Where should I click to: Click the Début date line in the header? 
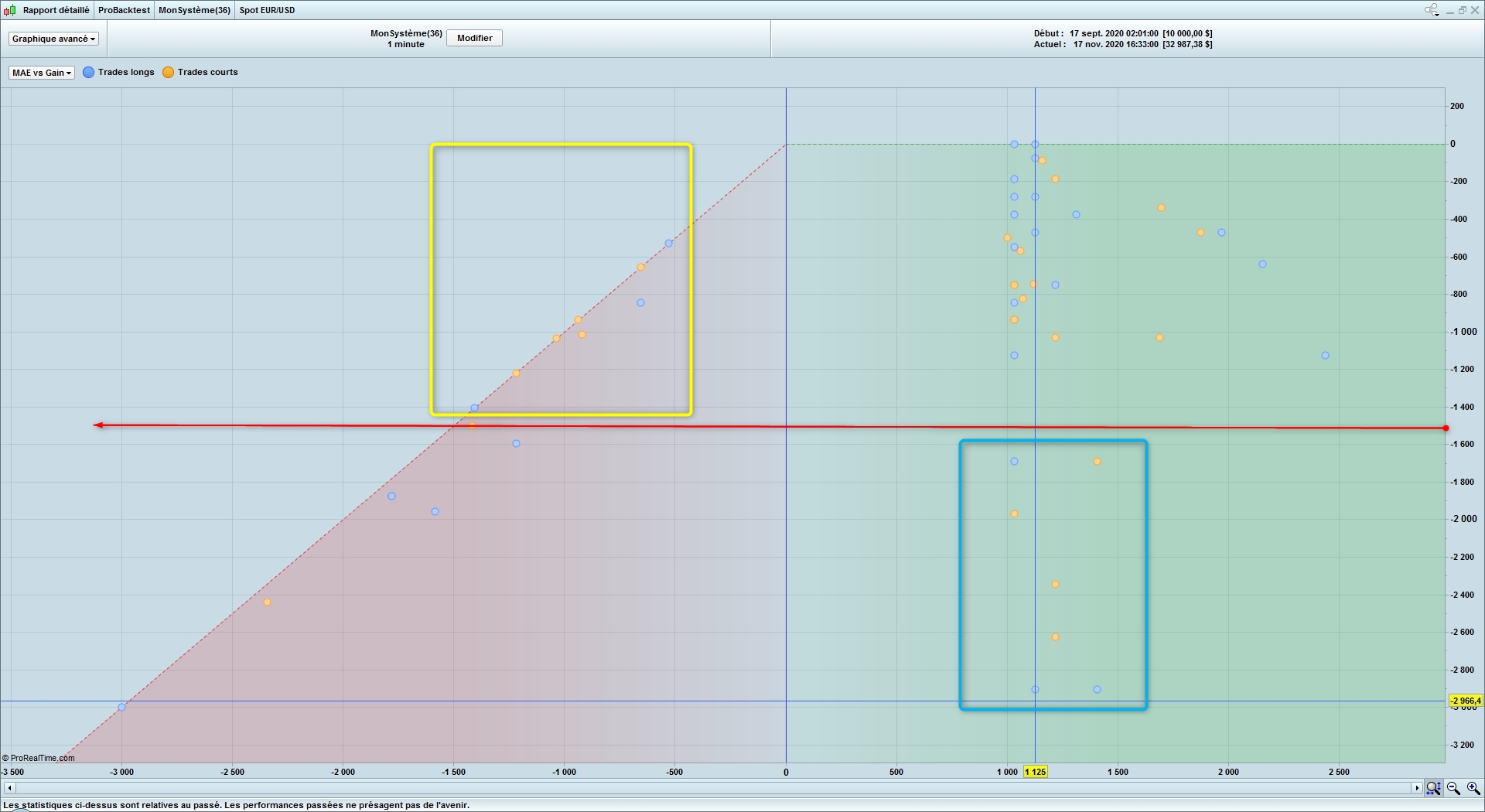click(1123, 33)
